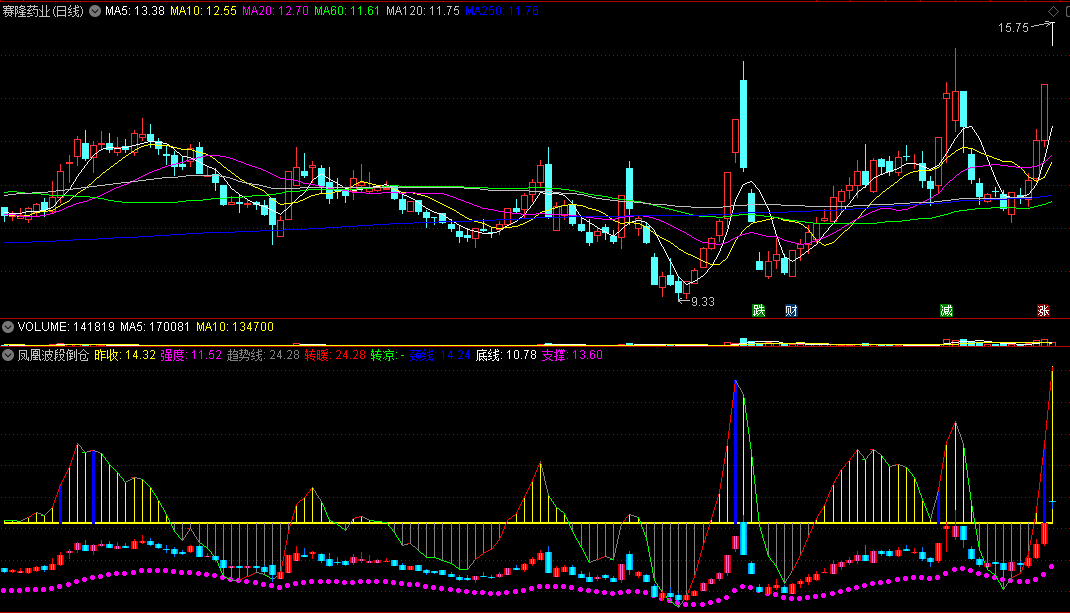Click the green MA60: 11.61 label
The width and height of the screenshot is (1070, 613).
click(x=347, y=11)
